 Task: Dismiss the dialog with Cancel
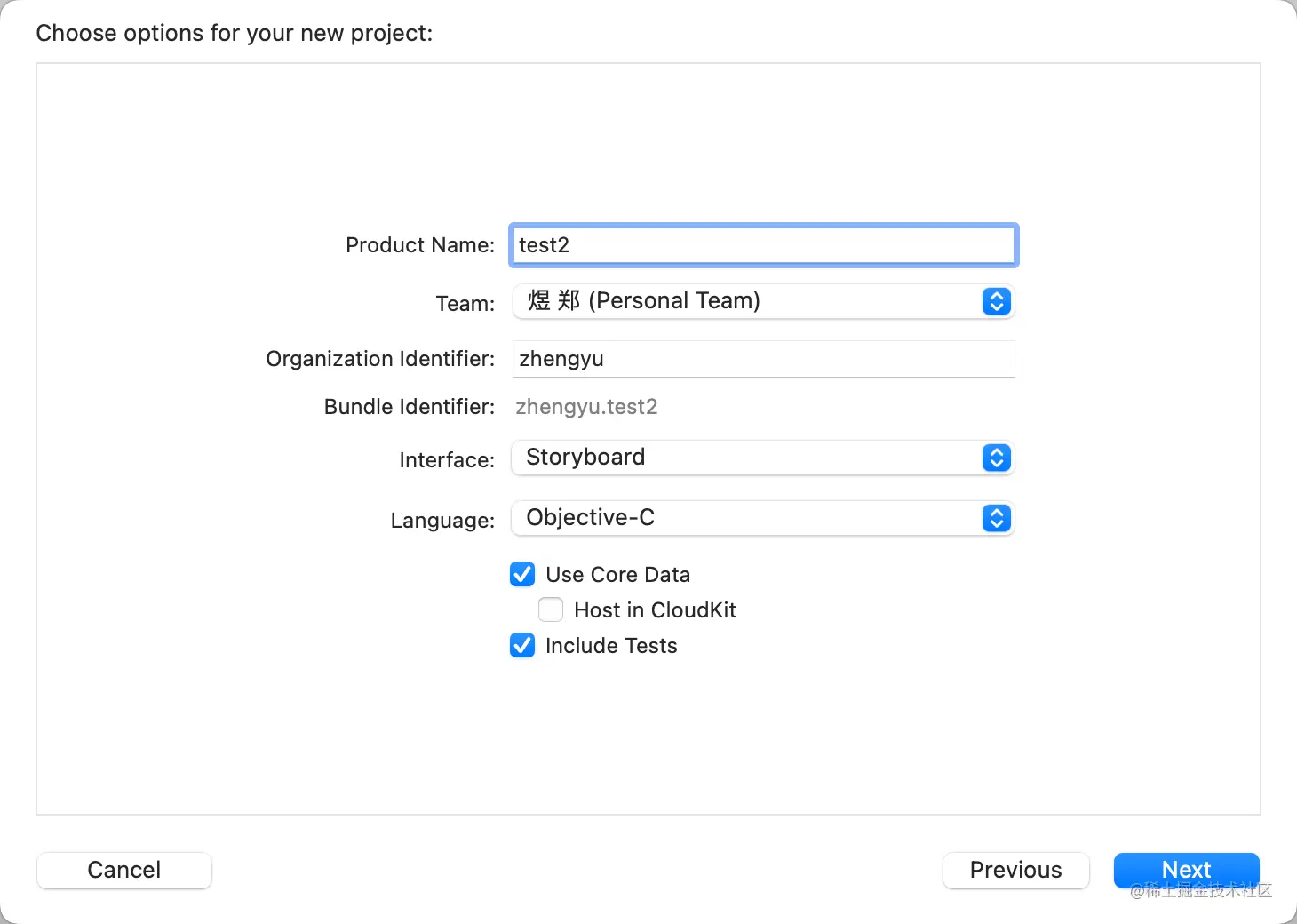[x=123, y=870]
